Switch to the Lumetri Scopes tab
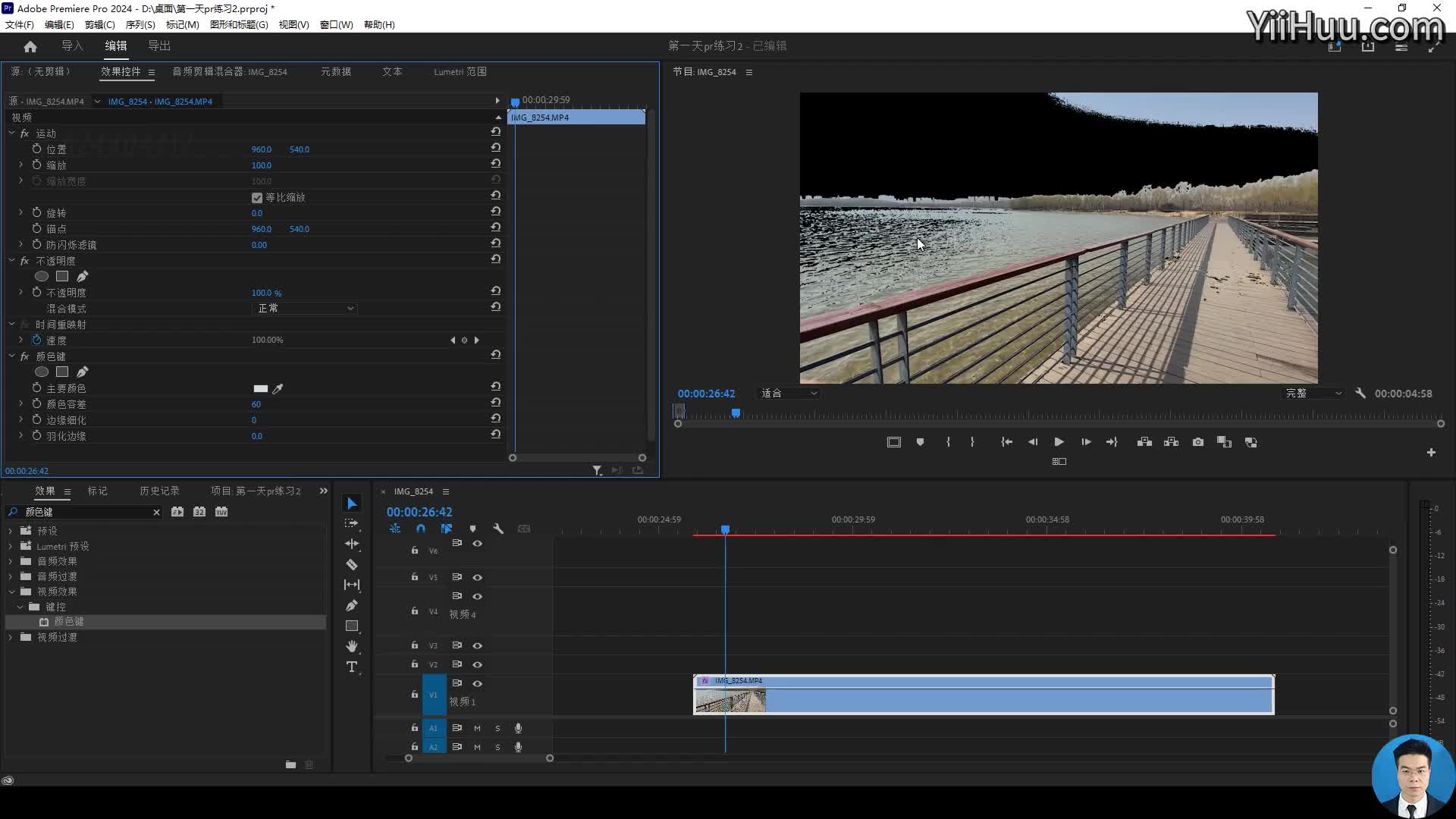This screenshot has width=1456, height=819. [460, 71]
